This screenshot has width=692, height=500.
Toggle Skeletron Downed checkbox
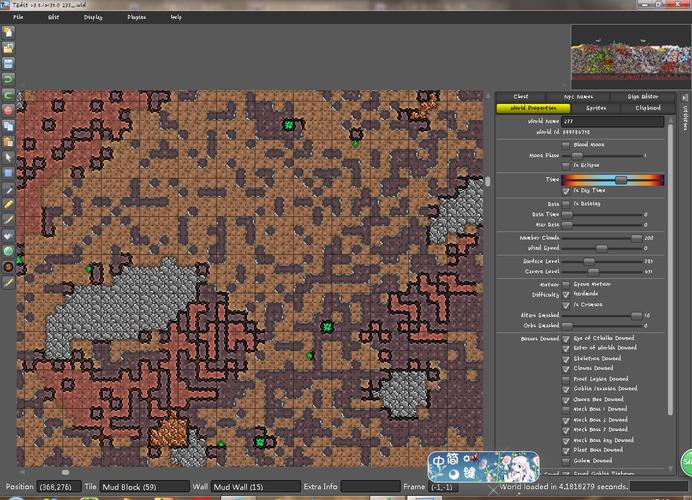566,359
